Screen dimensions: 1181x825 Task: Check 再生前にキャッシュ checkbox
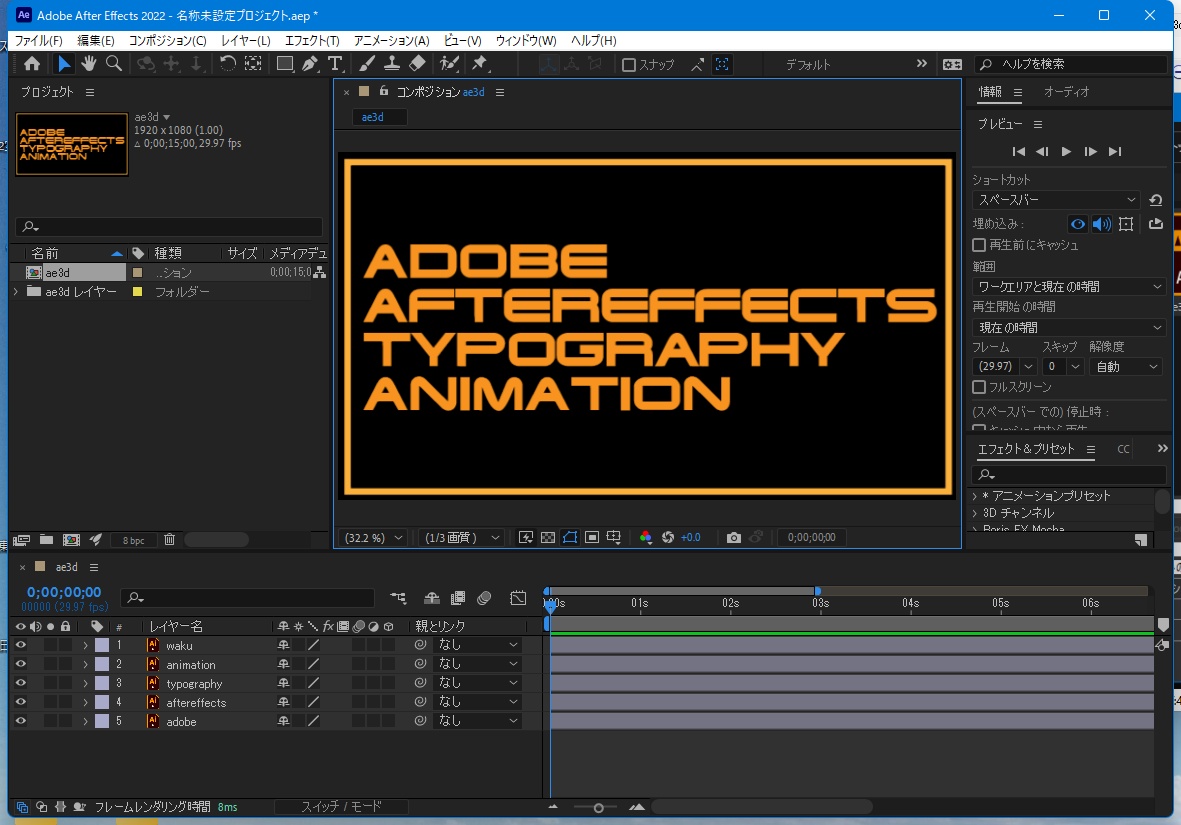[979, 245]
